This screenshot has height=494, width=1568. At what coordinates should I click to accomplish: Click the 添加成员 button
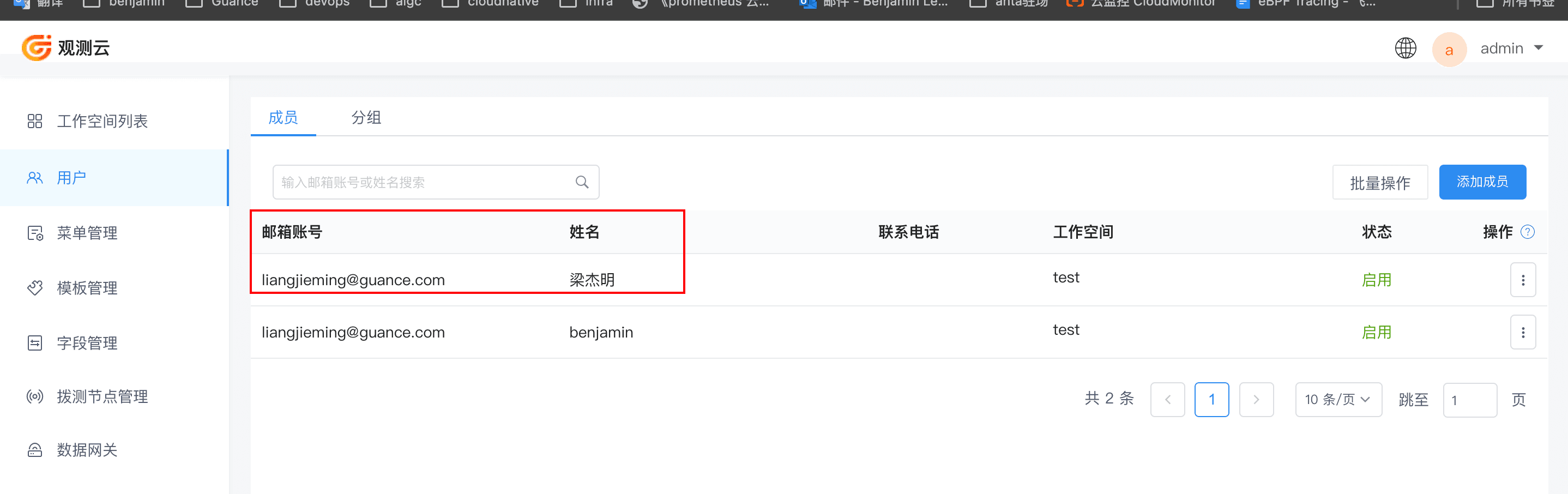click(x=1482, y=182)
